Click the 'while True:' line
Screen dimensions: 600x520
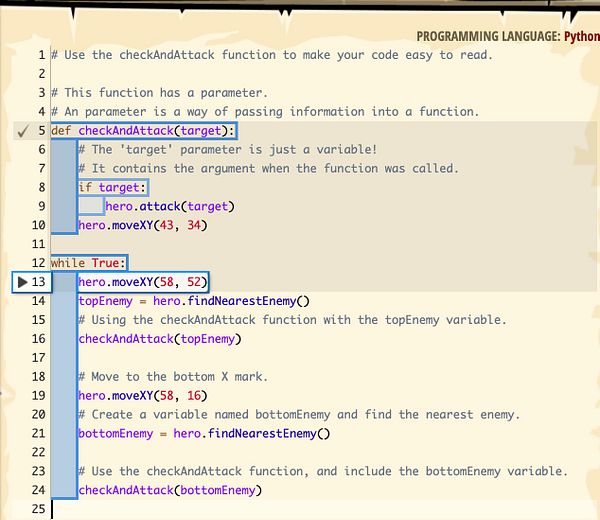point(88,263)
